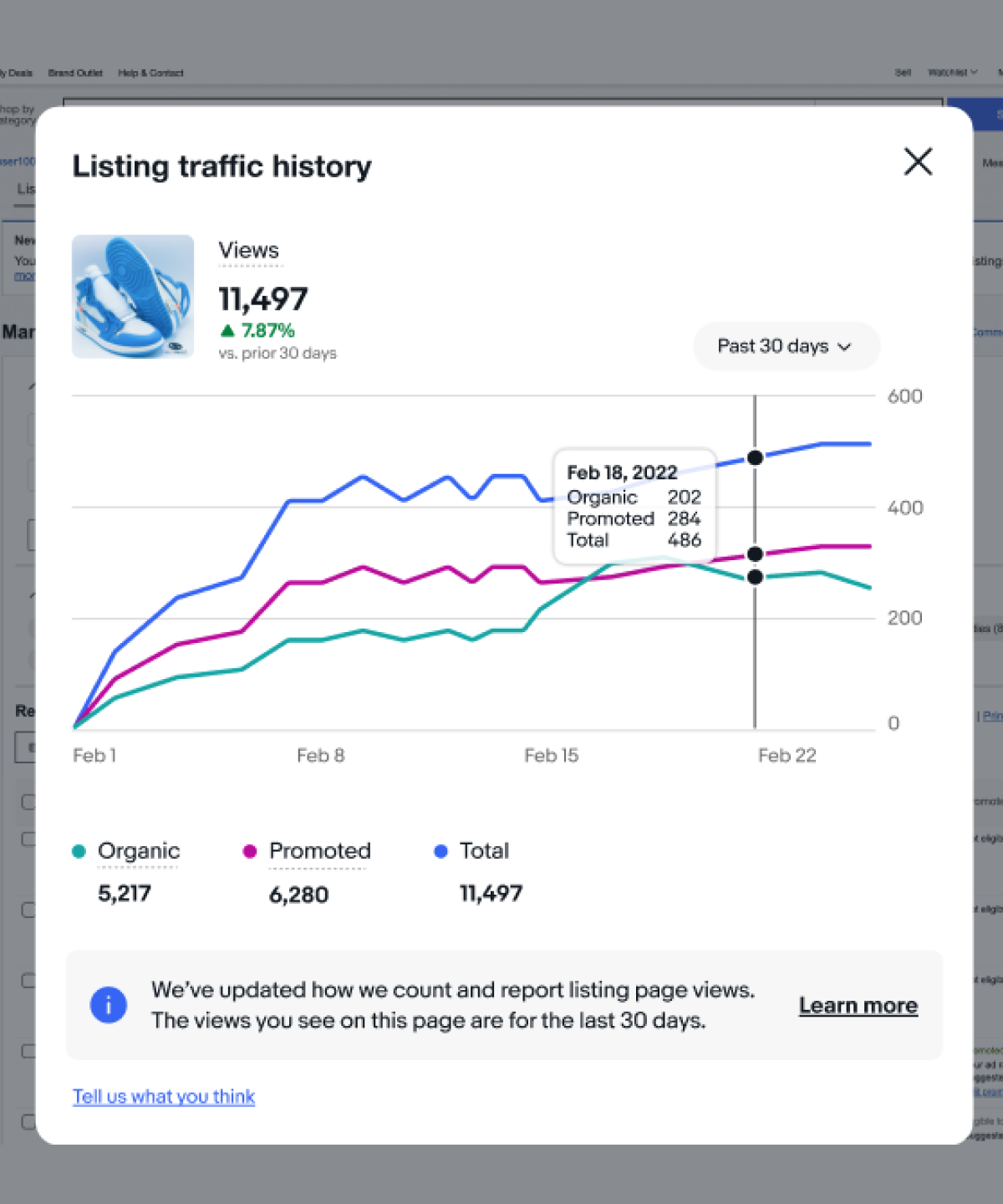The width and height of the screenshot is (1003, 1204).
Task: Click the info icon in the views update notice
Action: click(x=108, y=1005)
